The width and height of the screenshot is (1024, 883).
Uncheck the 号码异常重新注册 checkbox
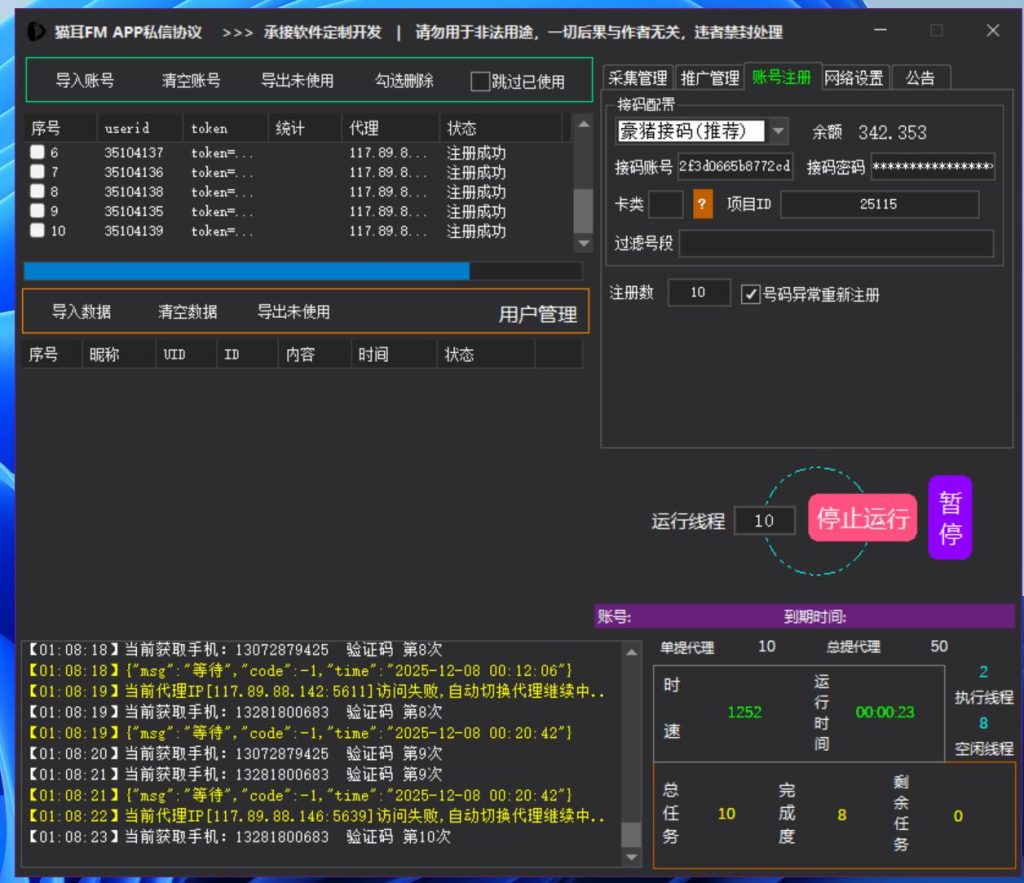pyautogui.click(x=750, y=294)
